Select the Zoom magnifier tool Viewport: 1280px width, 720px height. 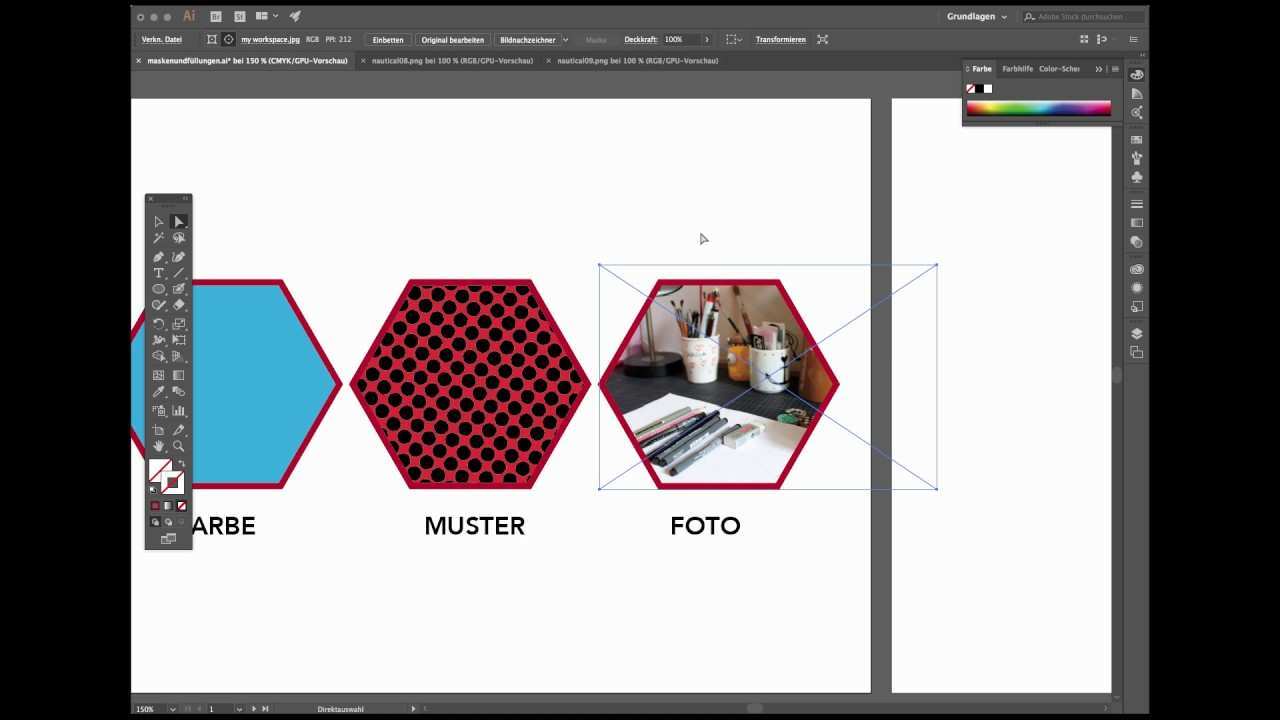[x=179, y=446]
